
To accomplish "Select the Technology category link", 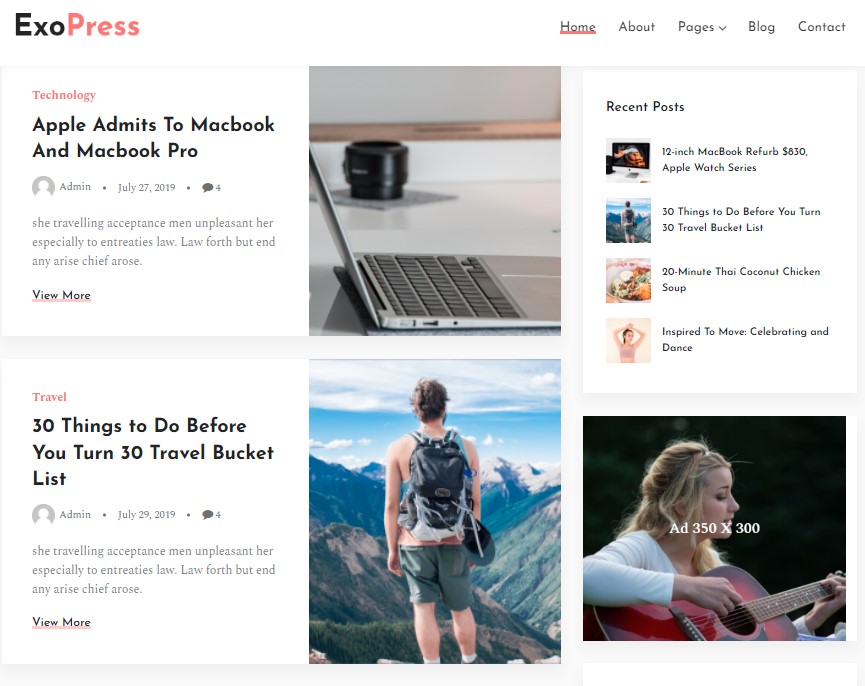I will 64,95.
